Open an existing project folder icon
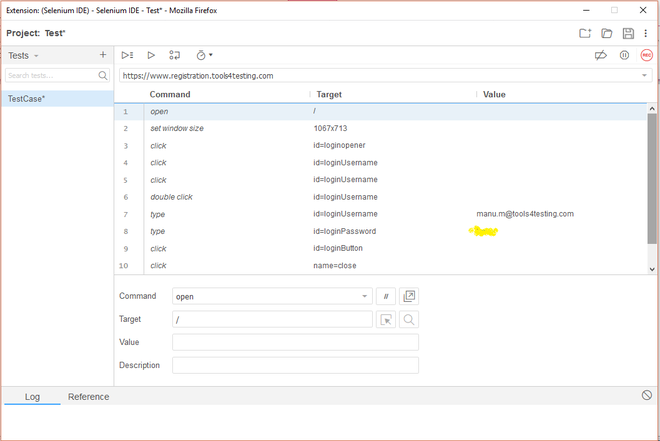 coord(607,33)
